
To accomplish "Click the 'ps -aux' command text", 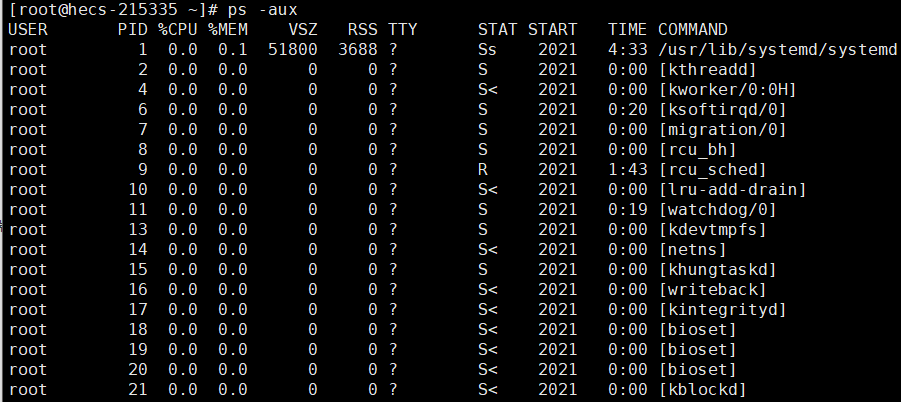I will (263, 10).
